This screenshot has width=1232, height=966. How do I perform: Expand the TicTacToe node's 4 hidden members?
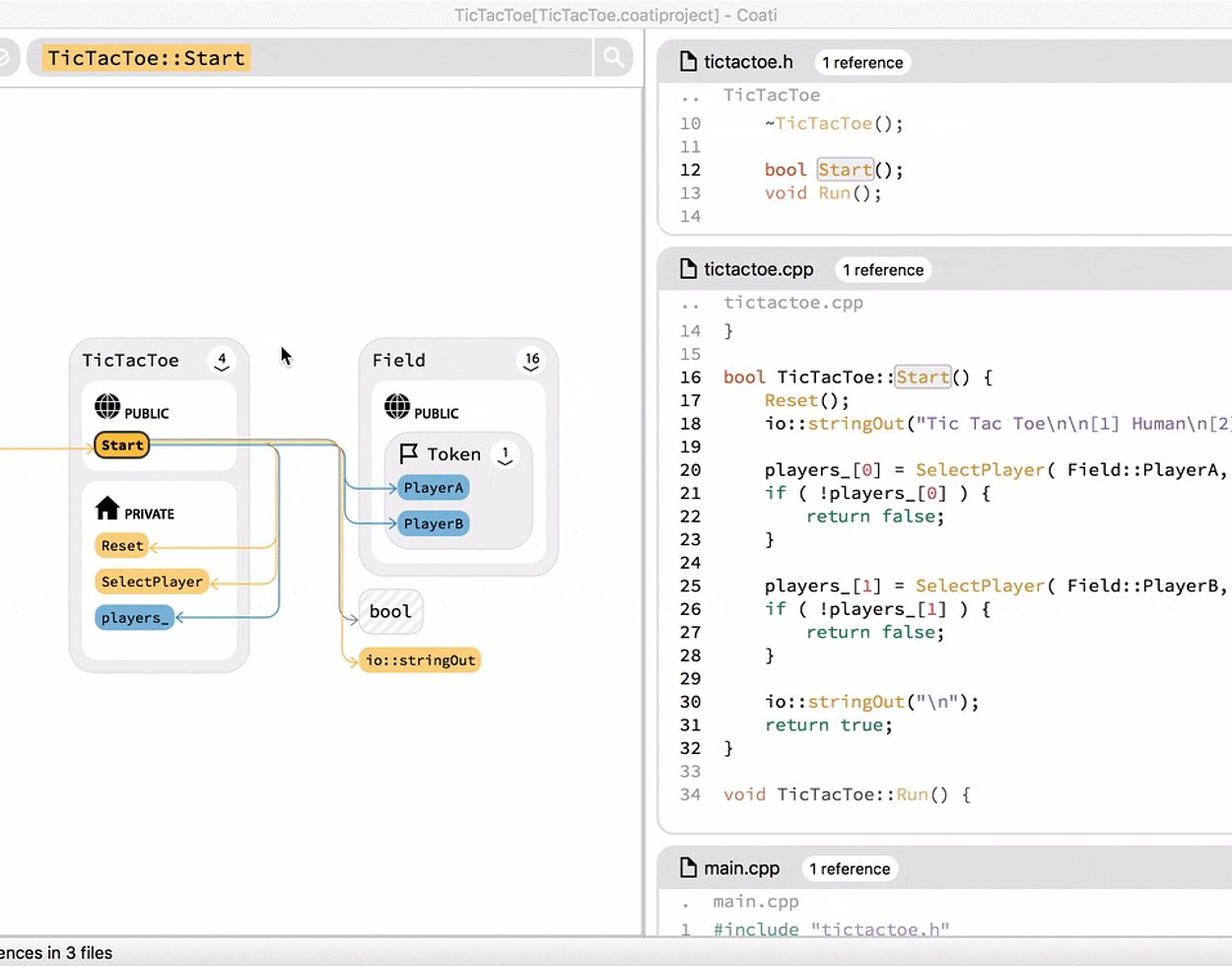coord(222,362)
